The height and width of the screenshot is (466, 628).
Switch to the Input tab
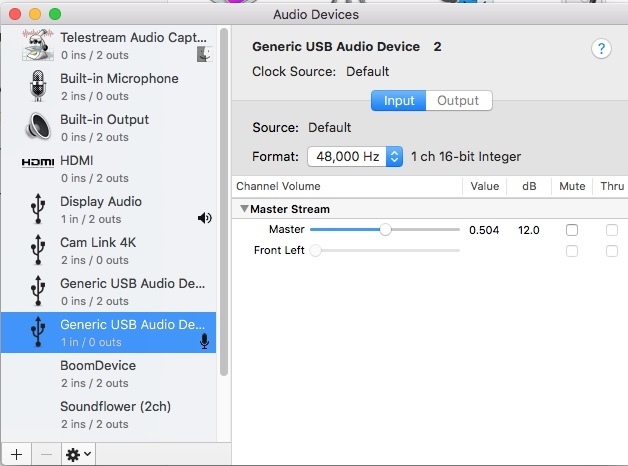pos(399,100)
